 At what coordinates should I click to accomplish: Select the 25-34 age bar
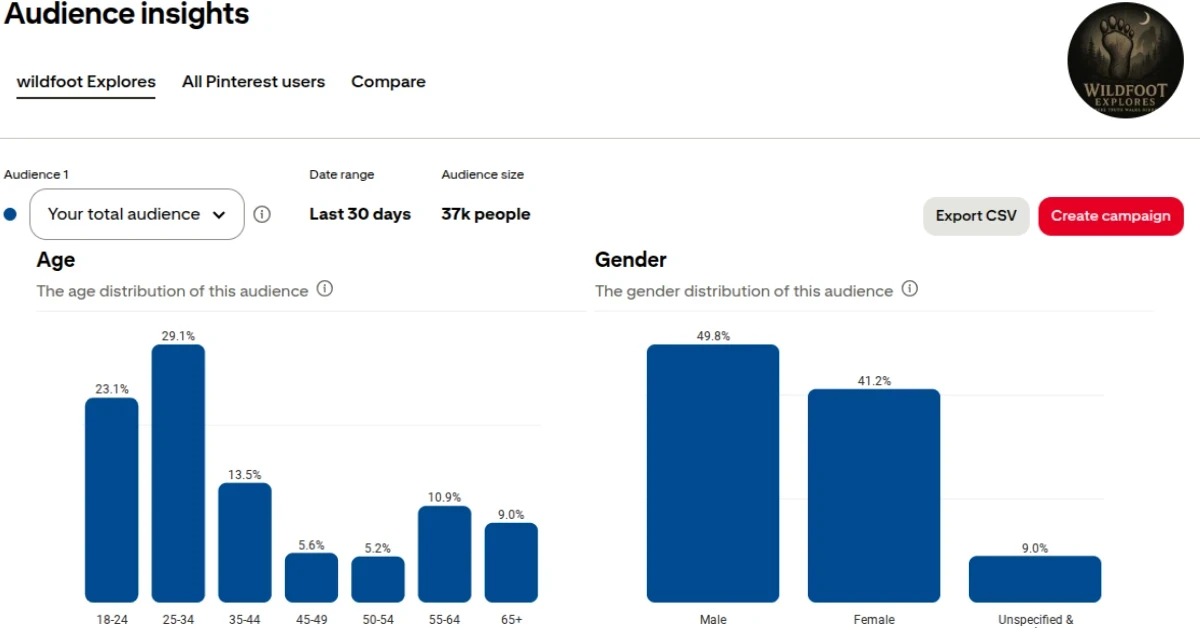pyautogui.click(x=178, y=473)
